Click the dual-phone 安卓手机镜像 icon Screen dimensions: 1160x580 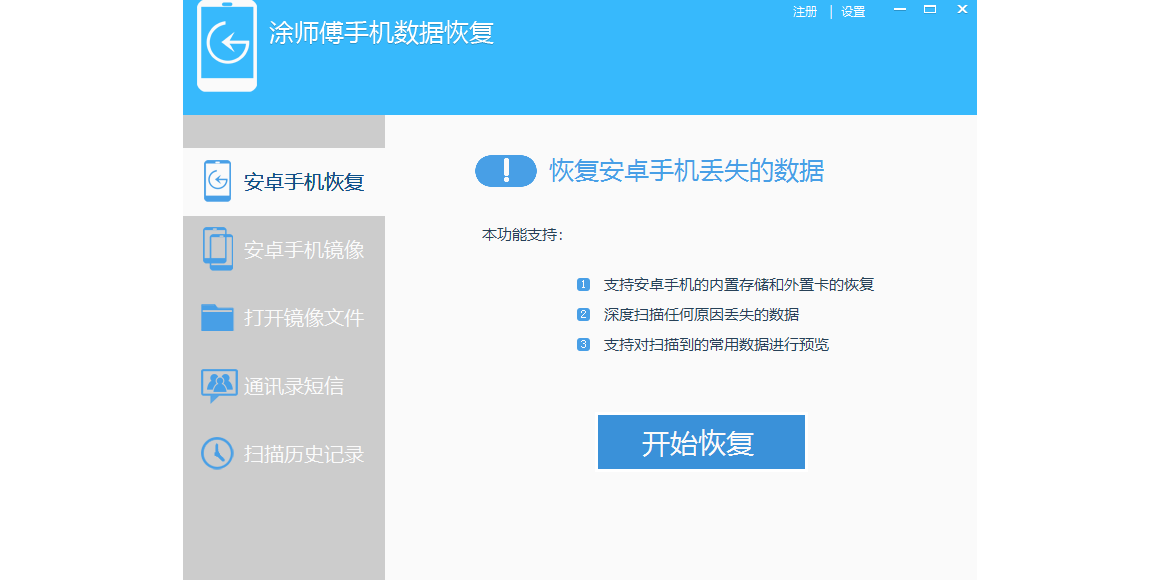pos(217,249)
